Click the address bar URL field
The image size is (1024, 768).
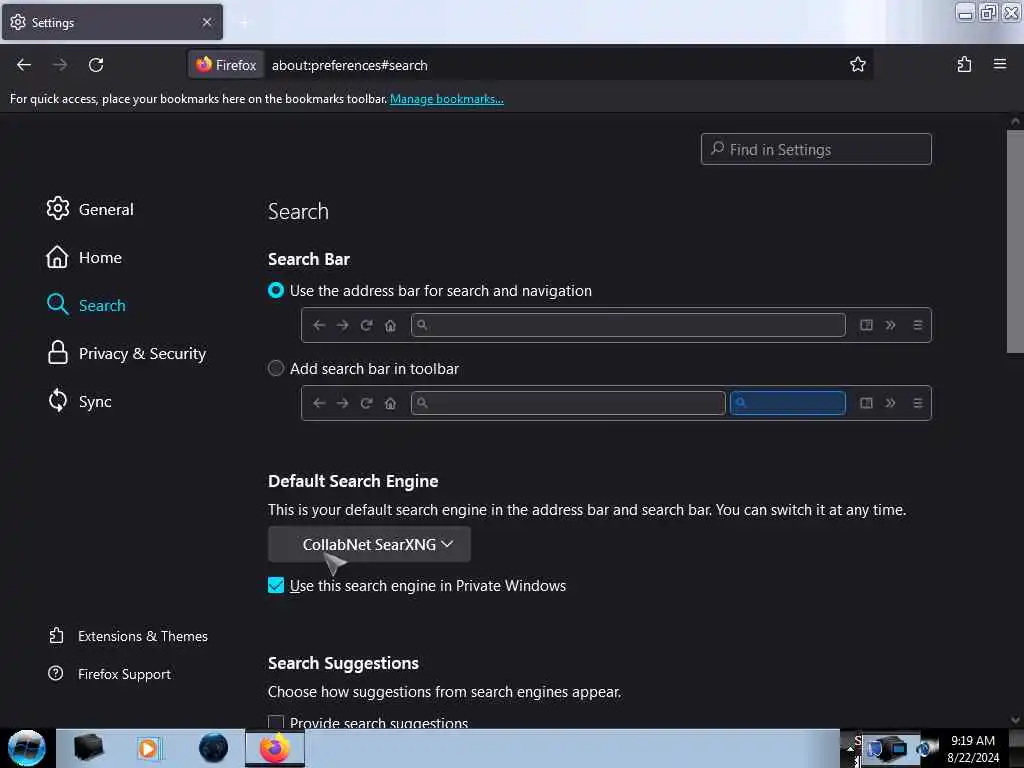(555, 65)
